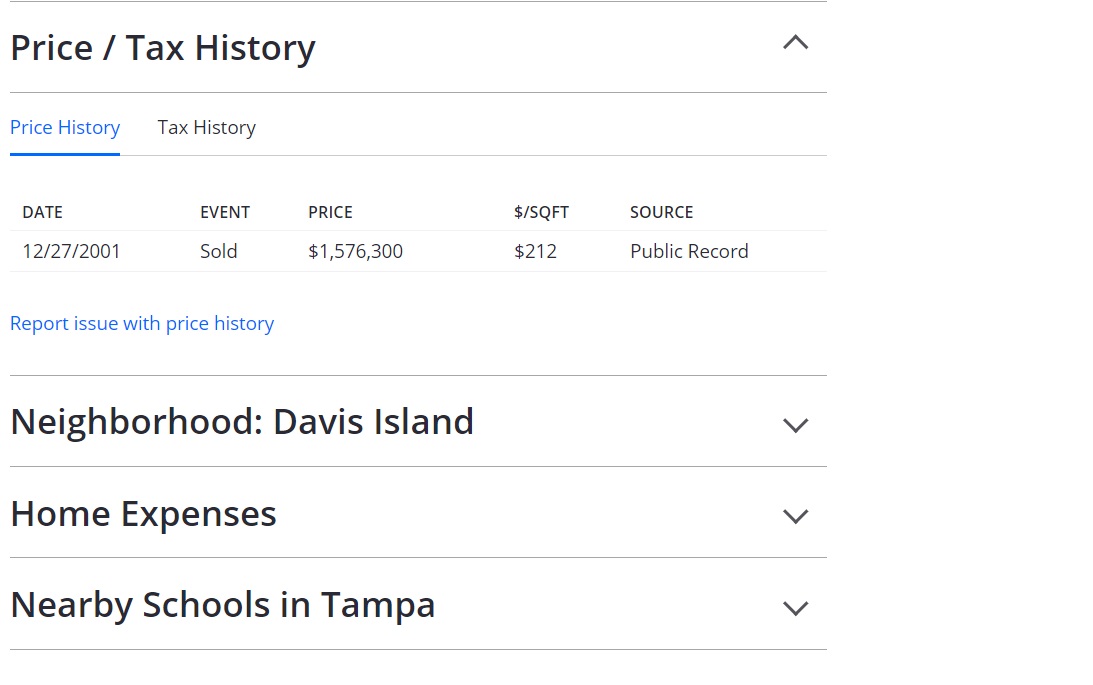The image size is (1093, 685).
Task: Click the chevron beside Home Expenses
Action: point(795,516)
